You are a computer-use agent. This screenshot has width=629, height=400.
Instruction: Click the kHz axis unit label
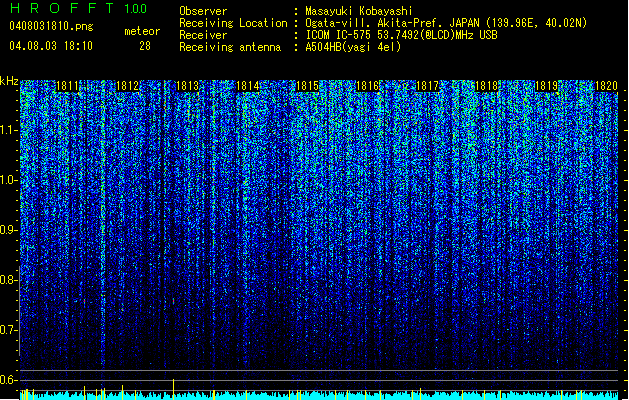tap(9, 81)
